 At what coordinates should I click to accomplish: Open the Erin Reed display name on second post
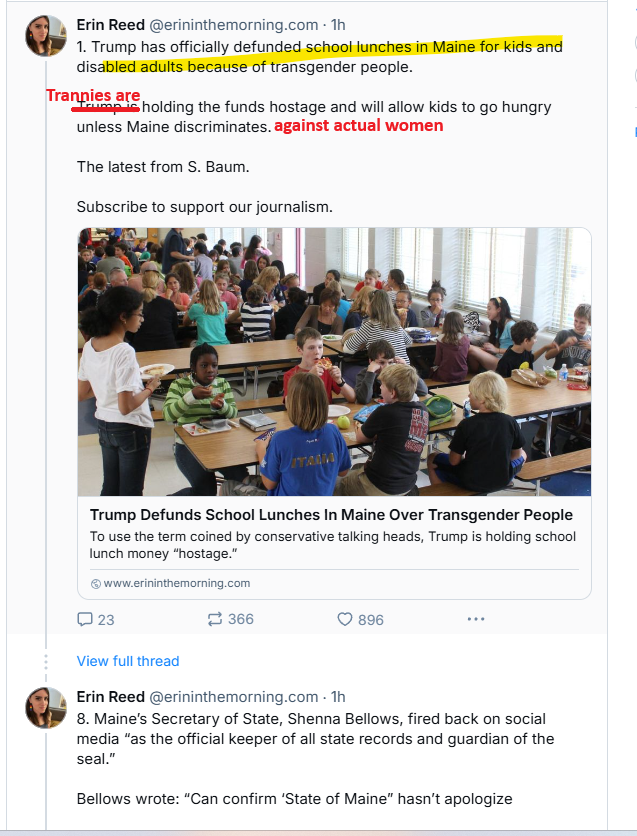click(110, 696)
